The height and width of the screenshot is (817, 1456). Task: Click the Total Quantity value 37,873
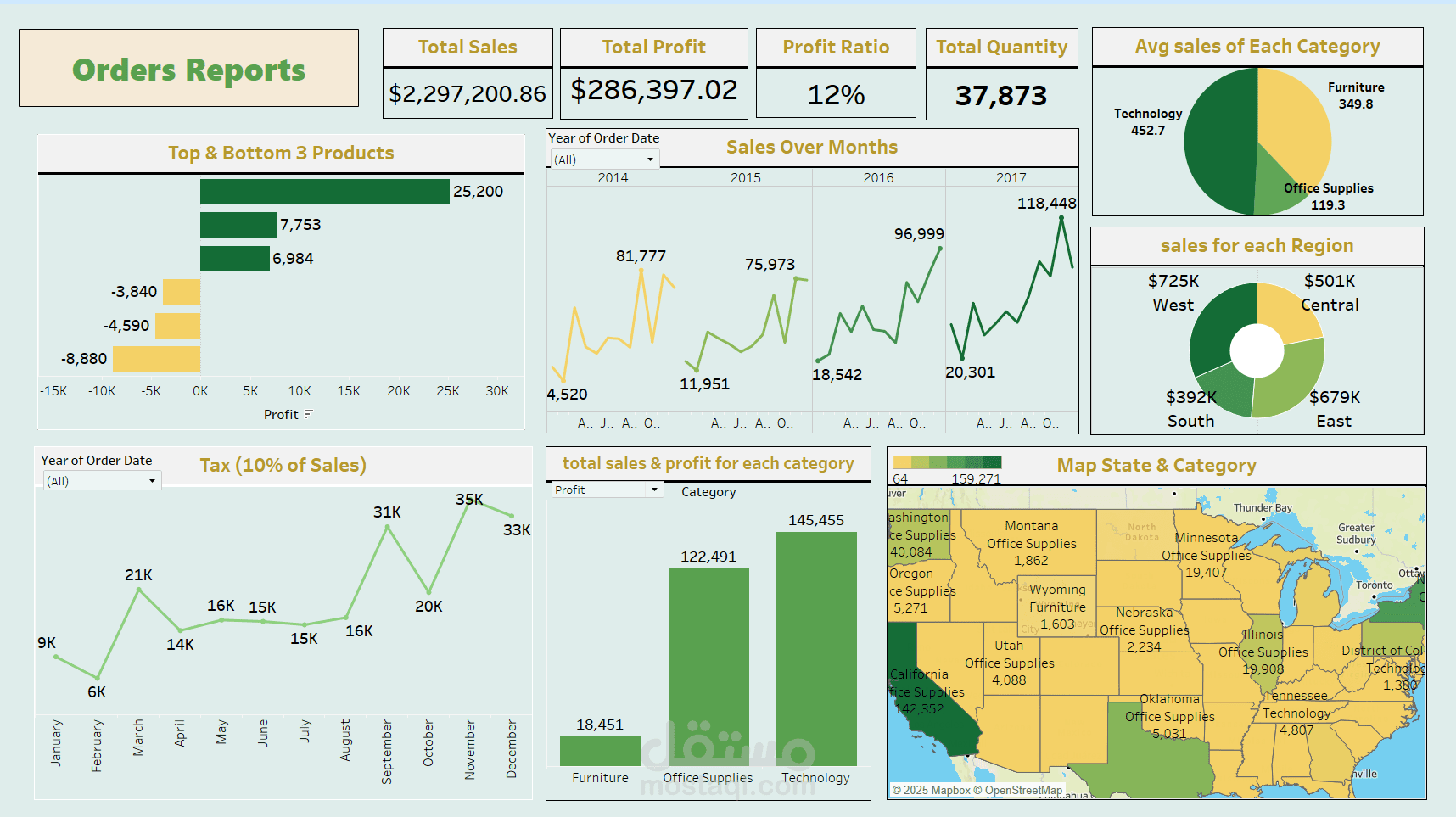[1001, 95]
